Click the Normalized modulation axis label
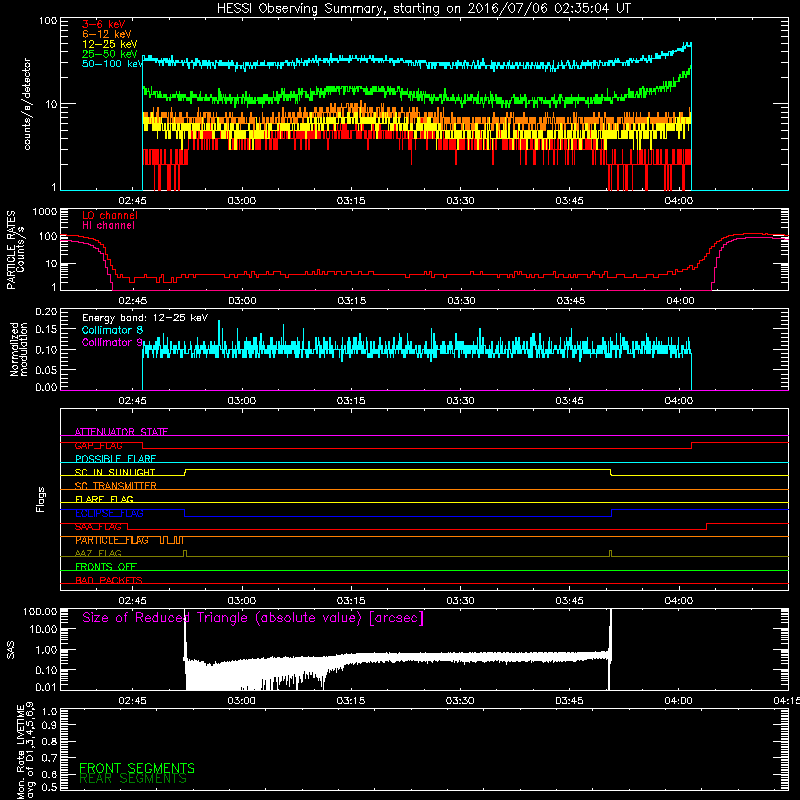 [19, 349]
